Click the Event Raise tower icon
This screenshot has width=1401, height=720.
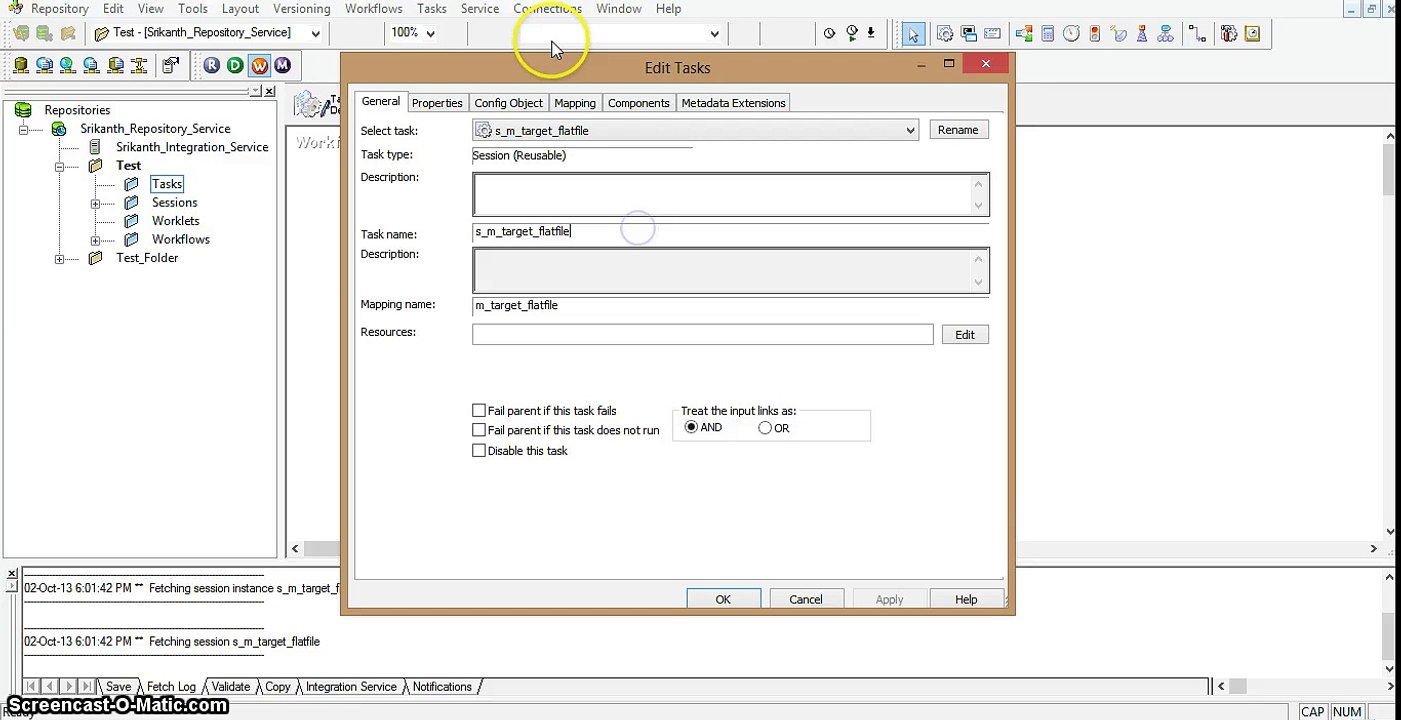[1142, 34]
